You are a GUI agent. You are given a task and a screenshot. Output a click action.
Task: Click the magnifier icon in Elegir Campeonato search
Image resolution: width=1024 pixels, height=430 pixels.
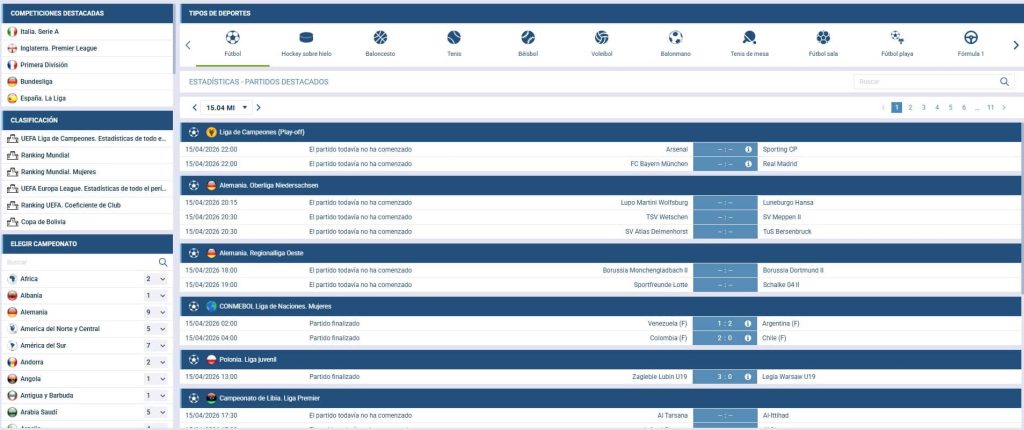[163, 262]
